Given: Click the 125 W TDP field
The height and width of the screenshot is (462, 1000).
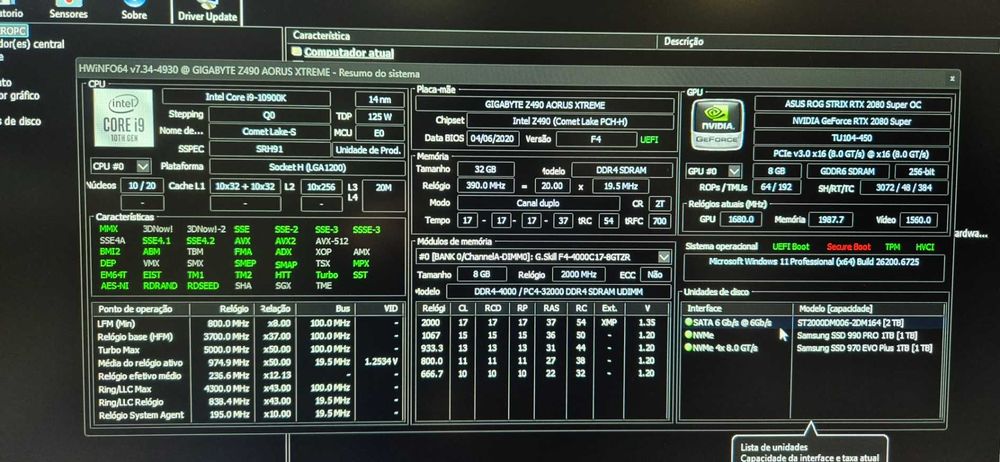Looking at the screenshot, I should pos(379,117).
